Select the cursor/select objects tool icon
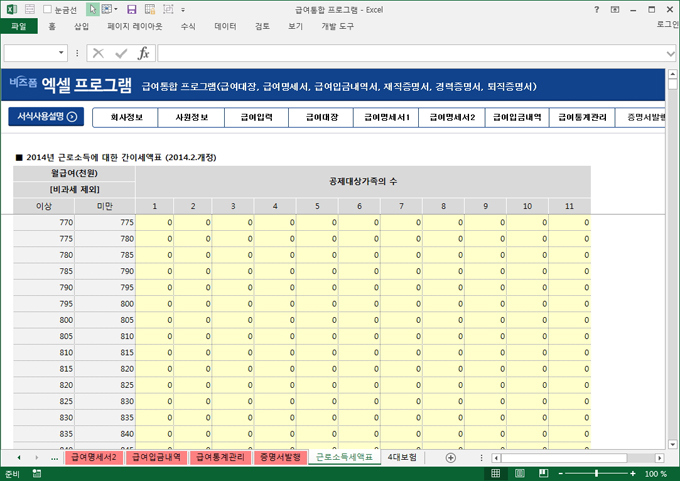 [93, 9]
